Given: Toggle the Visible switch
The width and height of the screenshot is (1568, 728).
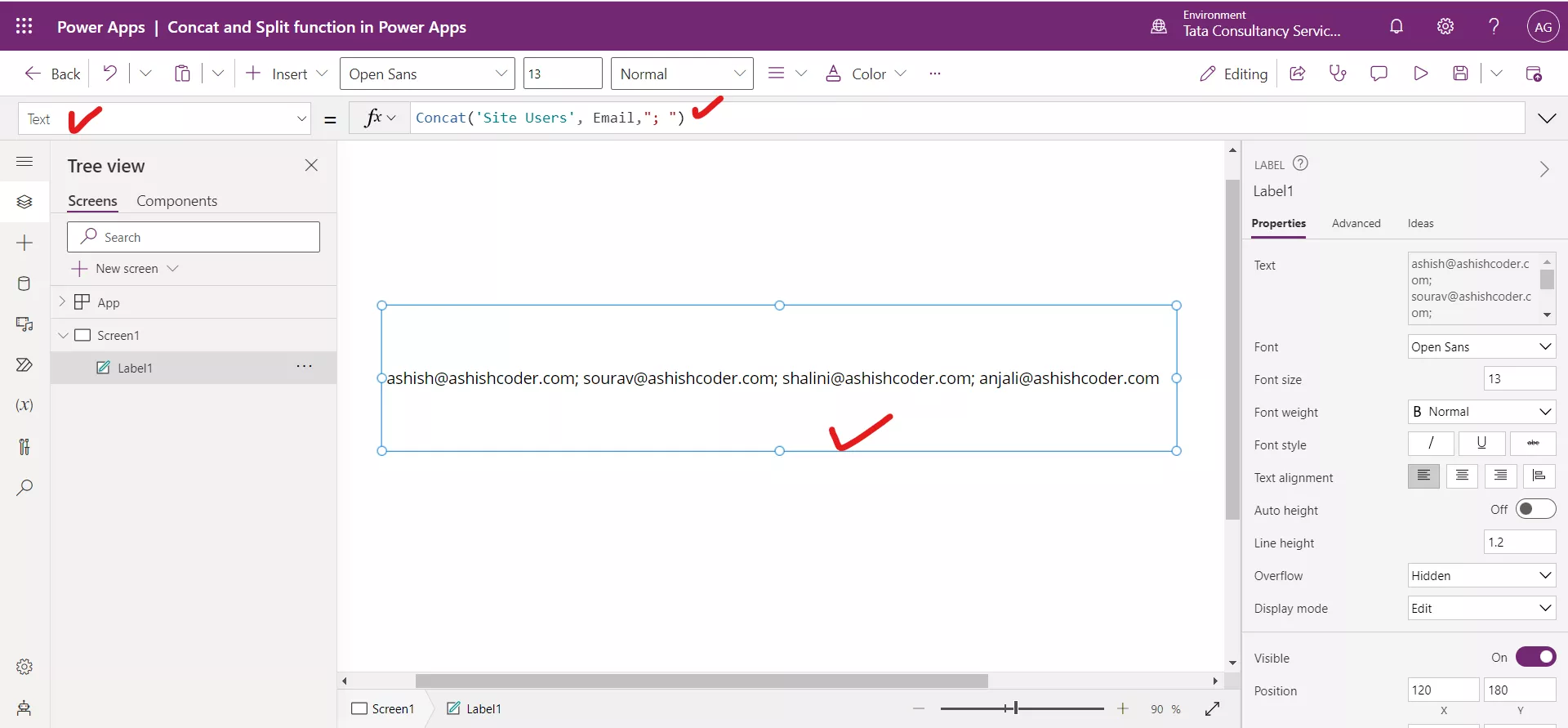Looking at the screenshot, I should pyautogui.click(x=1535, y=657).
